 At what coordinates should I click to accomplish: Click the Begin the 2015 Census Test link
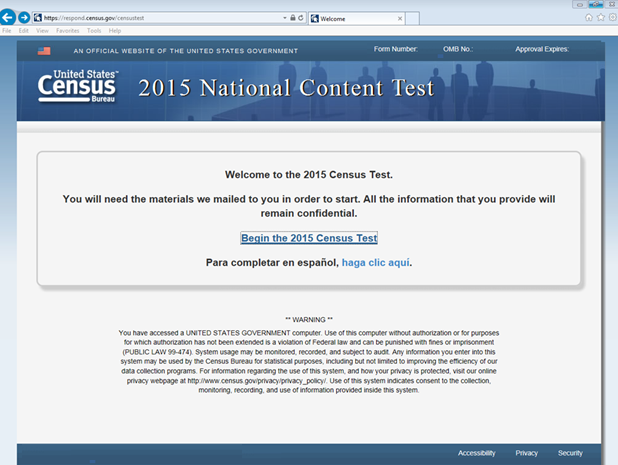[309, 238]
